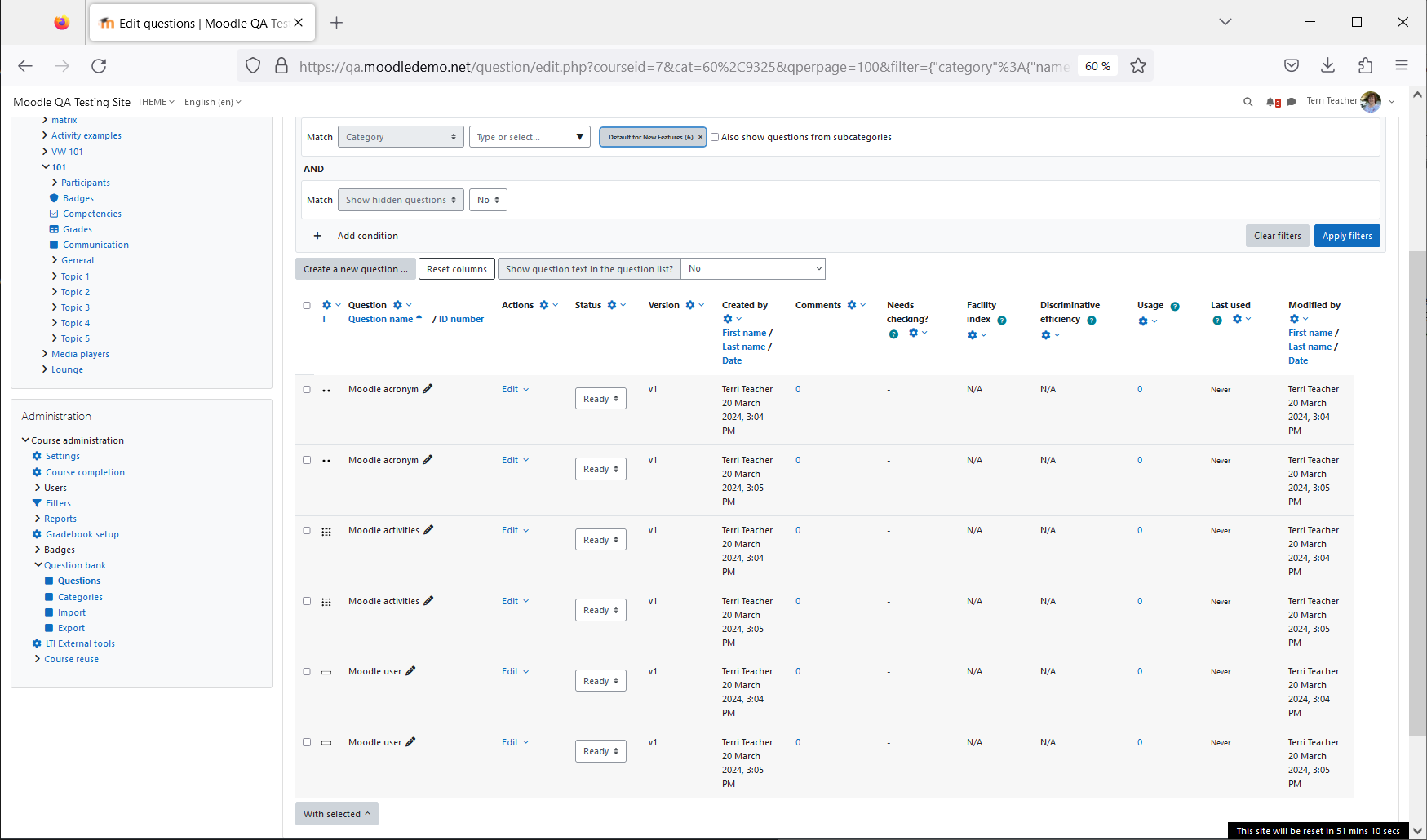Open Participants in course navigation

[x=86, y=183]
